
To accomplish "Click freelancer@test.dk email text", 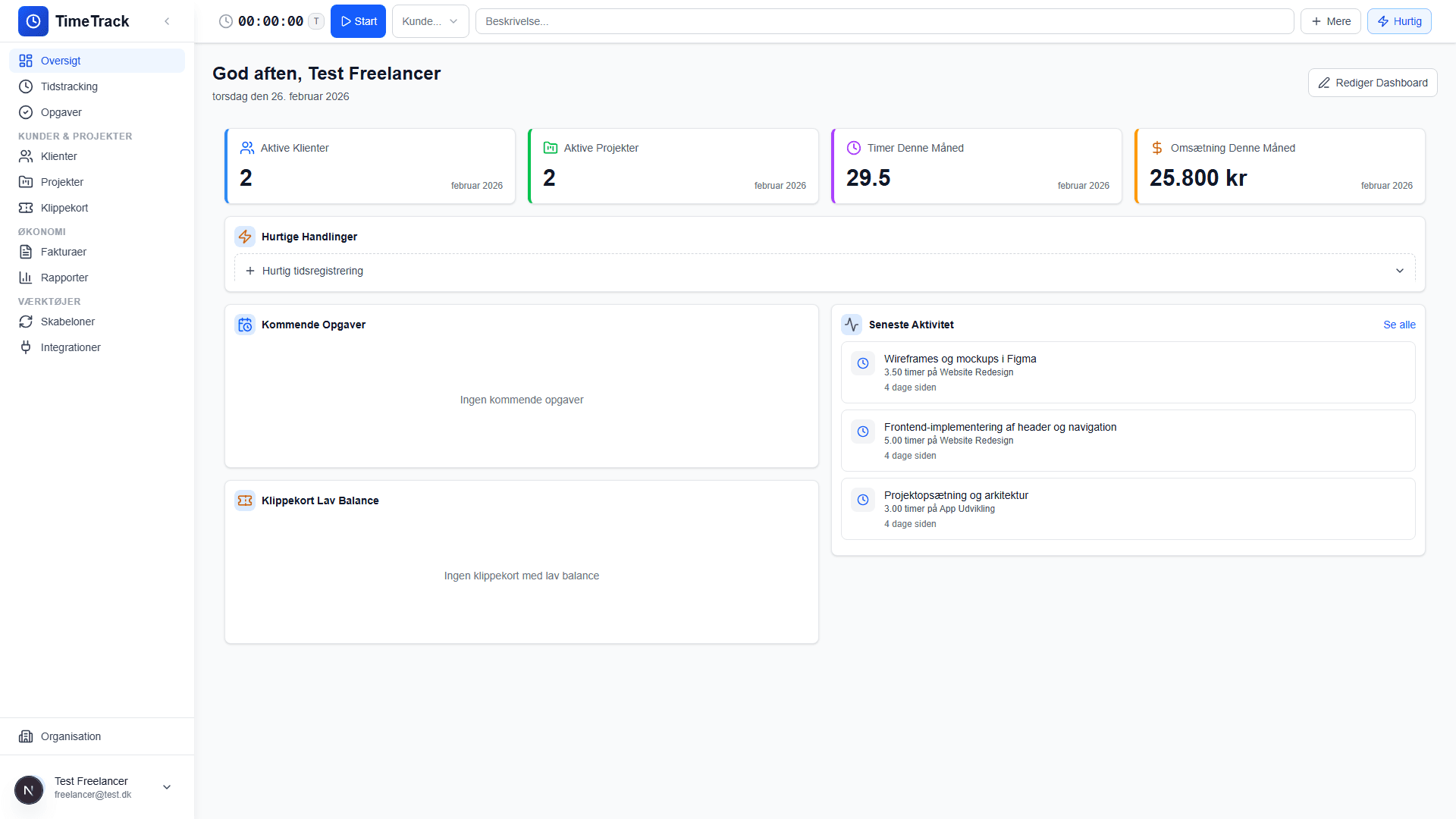I will (93, 795).
